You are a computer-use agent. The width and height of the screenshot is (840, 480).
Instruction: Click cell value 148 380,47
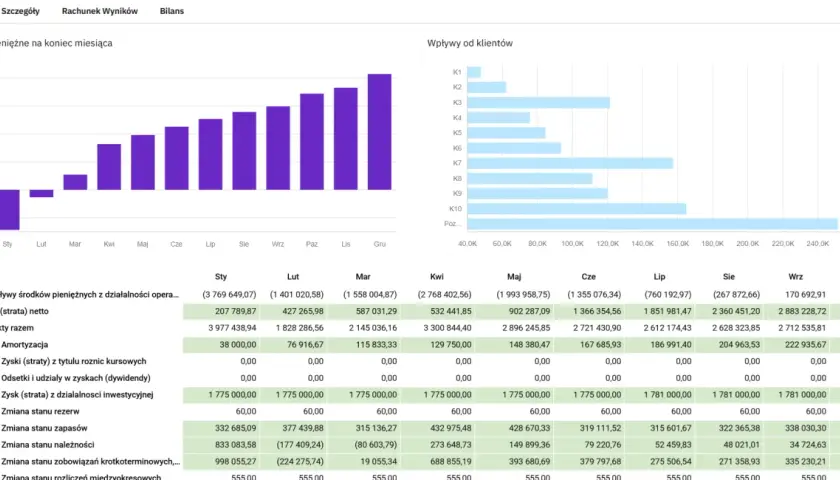pos(529,344)
